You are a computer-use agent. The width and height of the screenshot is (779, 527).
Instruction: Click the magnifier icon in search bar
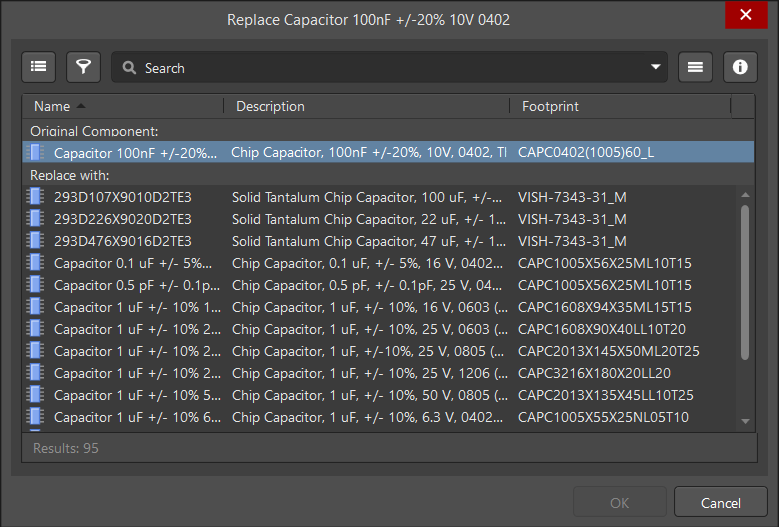click(x=129, y=68)
